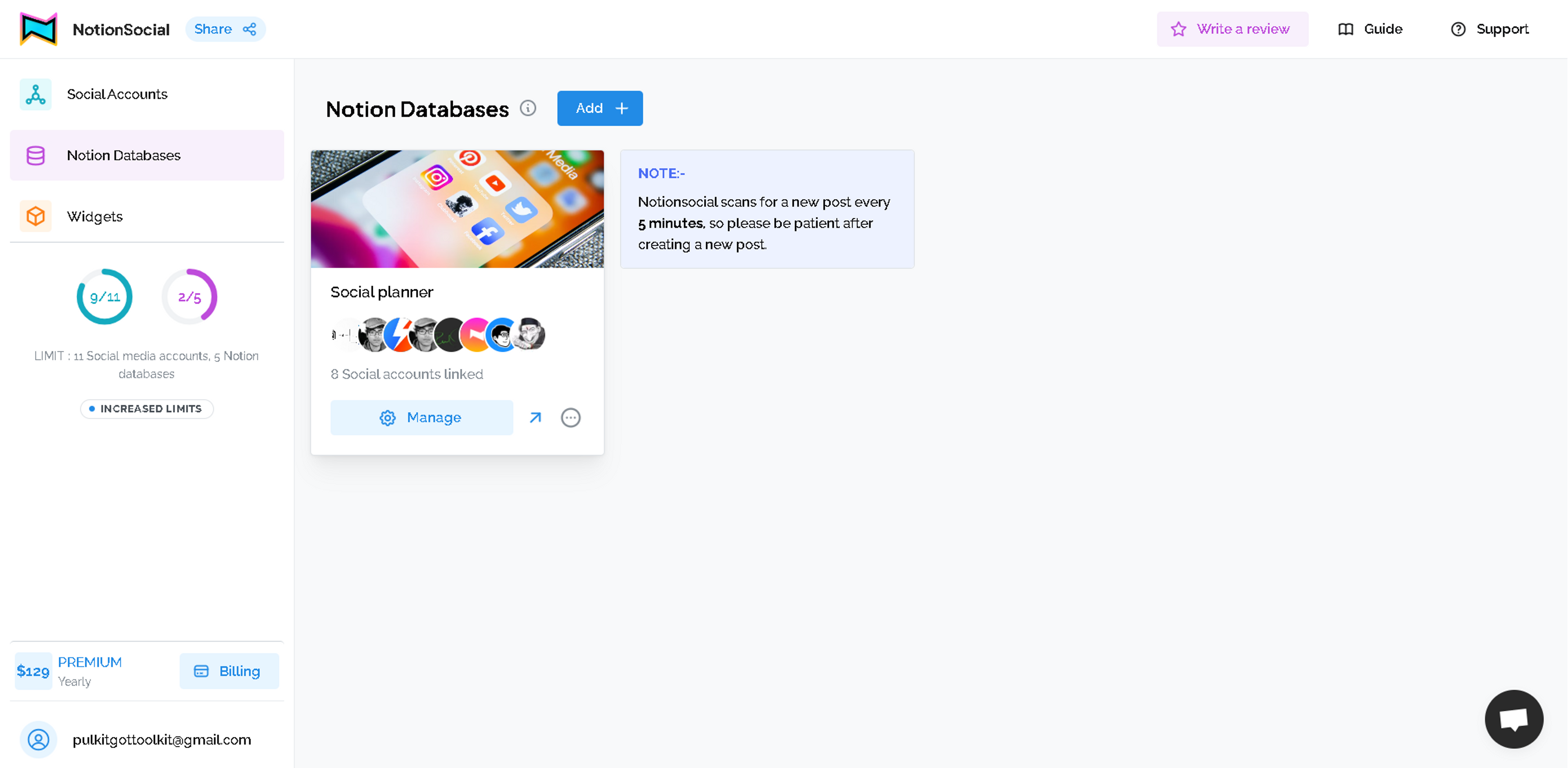Viewport: 1568px width, 768px height.
Task: Click the Increased Limits badge
Action: coord(147,409)
